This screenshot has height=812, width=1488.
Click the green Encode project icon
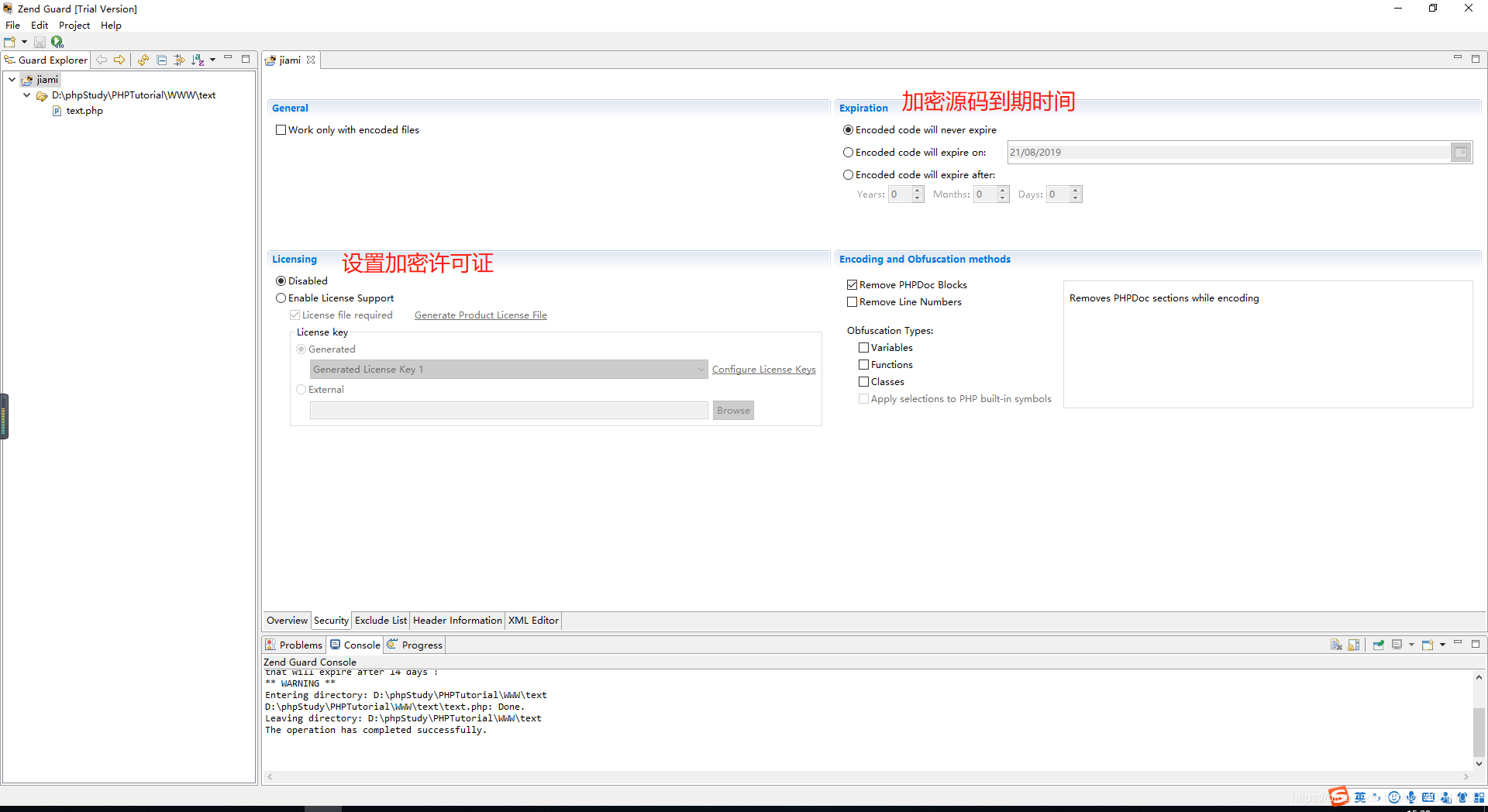click(57, 42)
